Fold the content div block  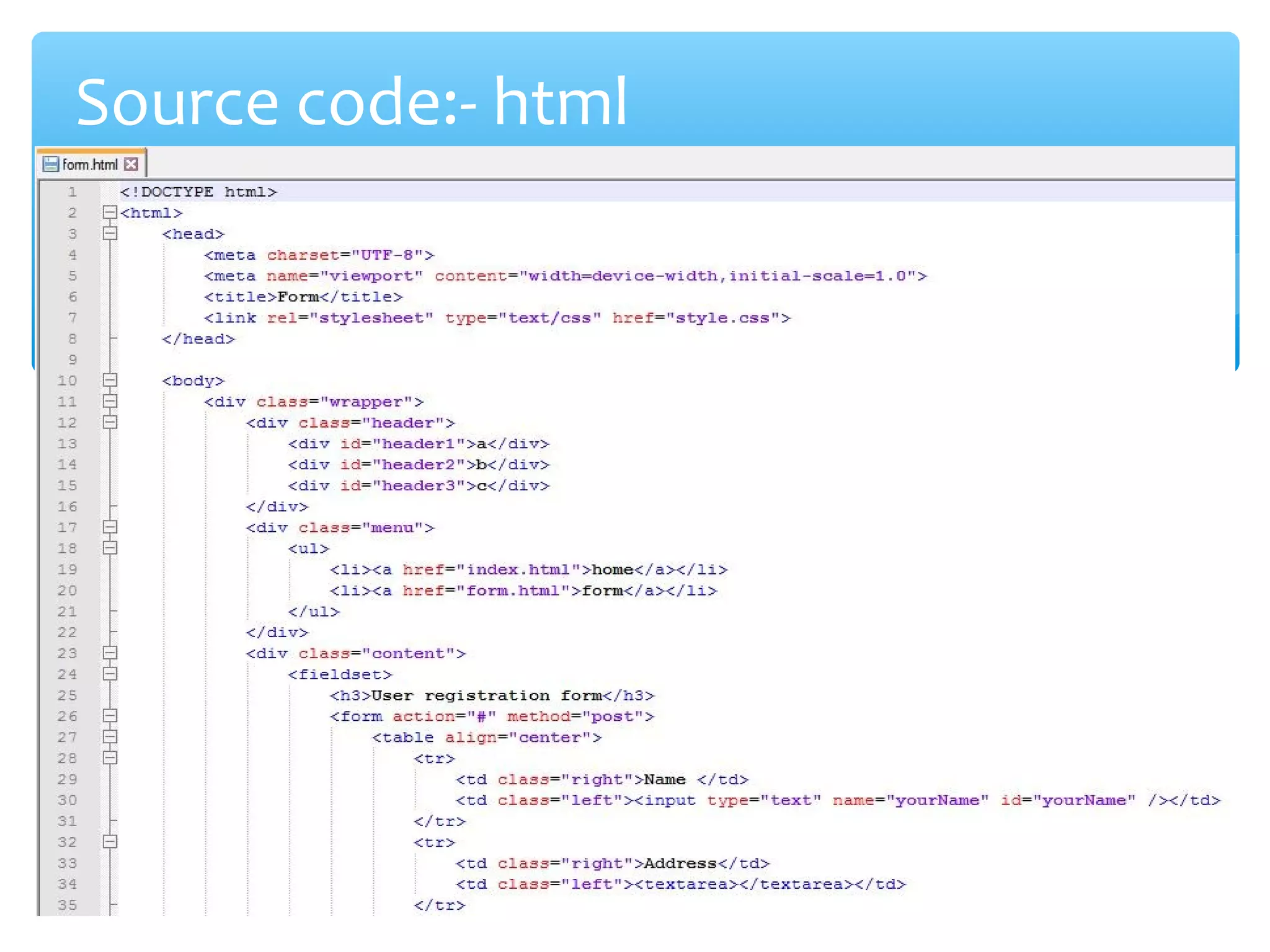(x=110, y=653)
